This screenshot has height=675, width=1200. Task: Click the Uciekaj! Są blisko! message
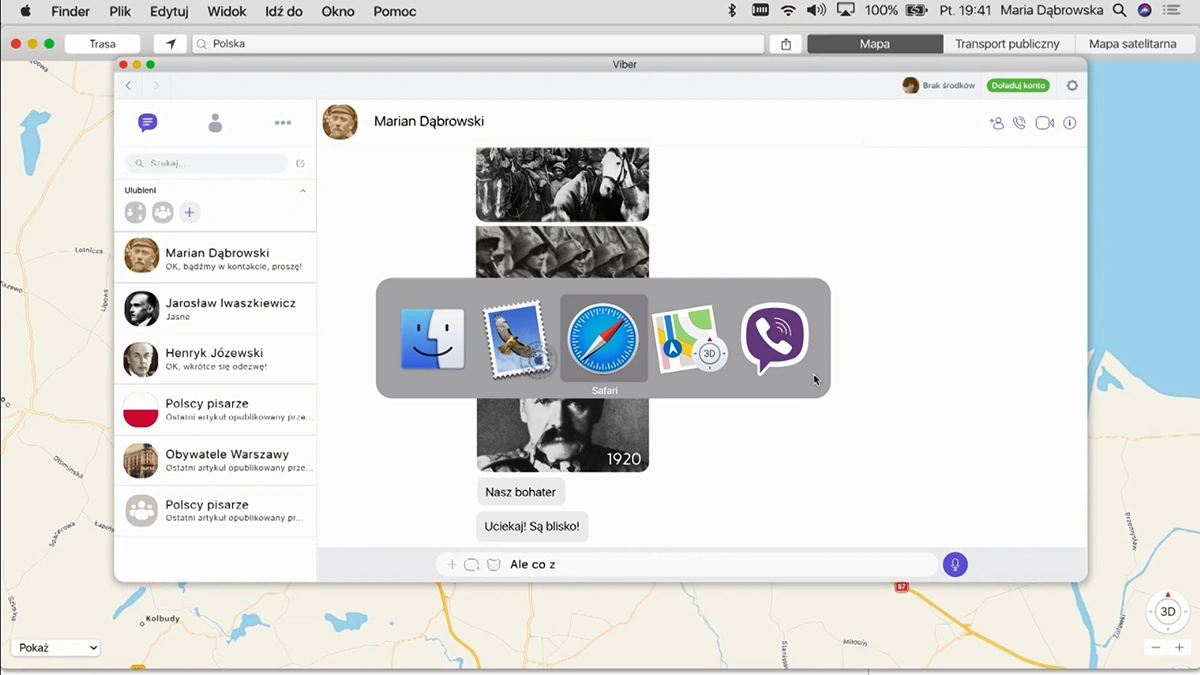pos(532,527)
